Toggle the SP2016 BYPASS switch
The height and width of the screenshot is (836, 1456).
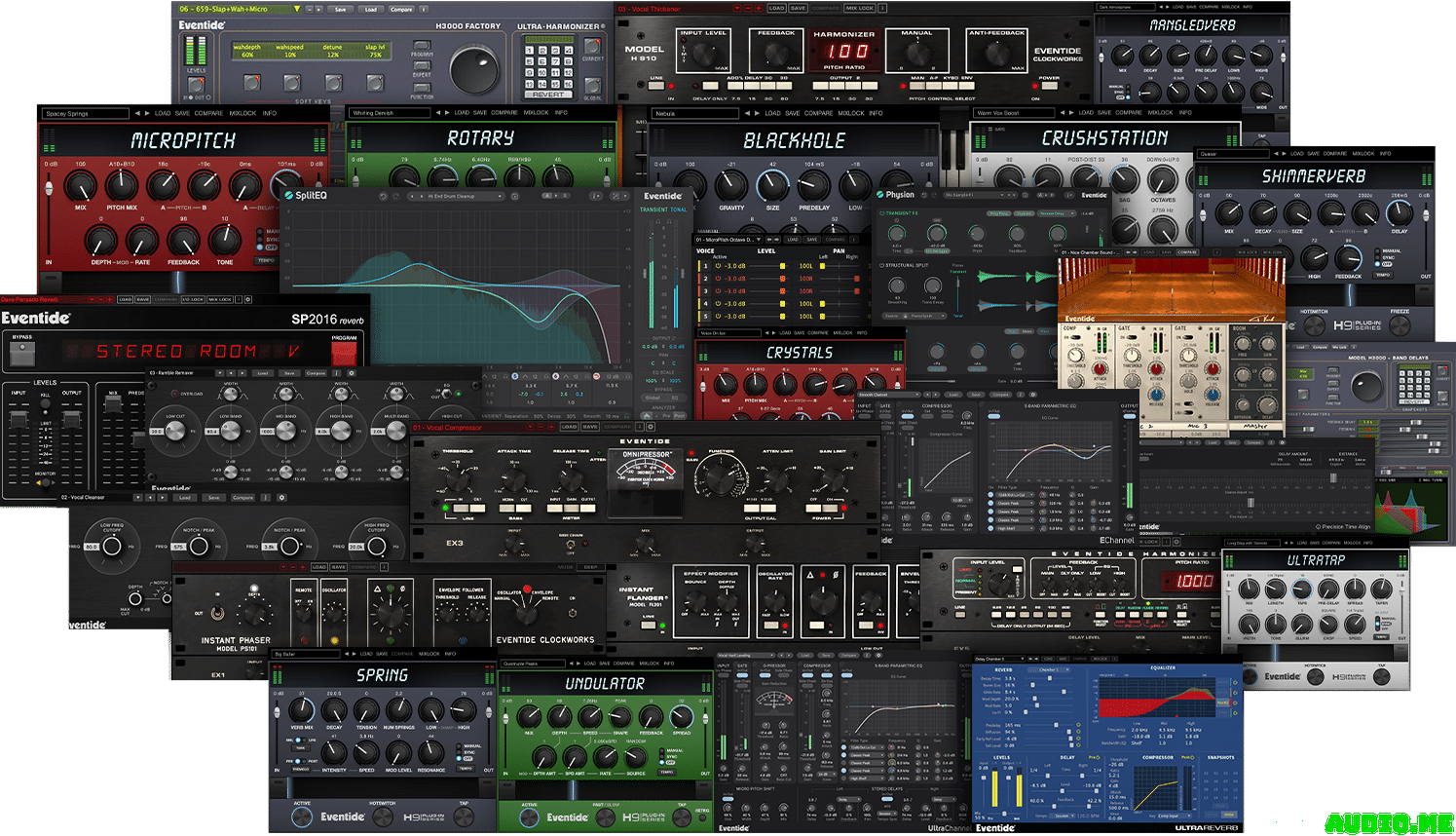21,353
